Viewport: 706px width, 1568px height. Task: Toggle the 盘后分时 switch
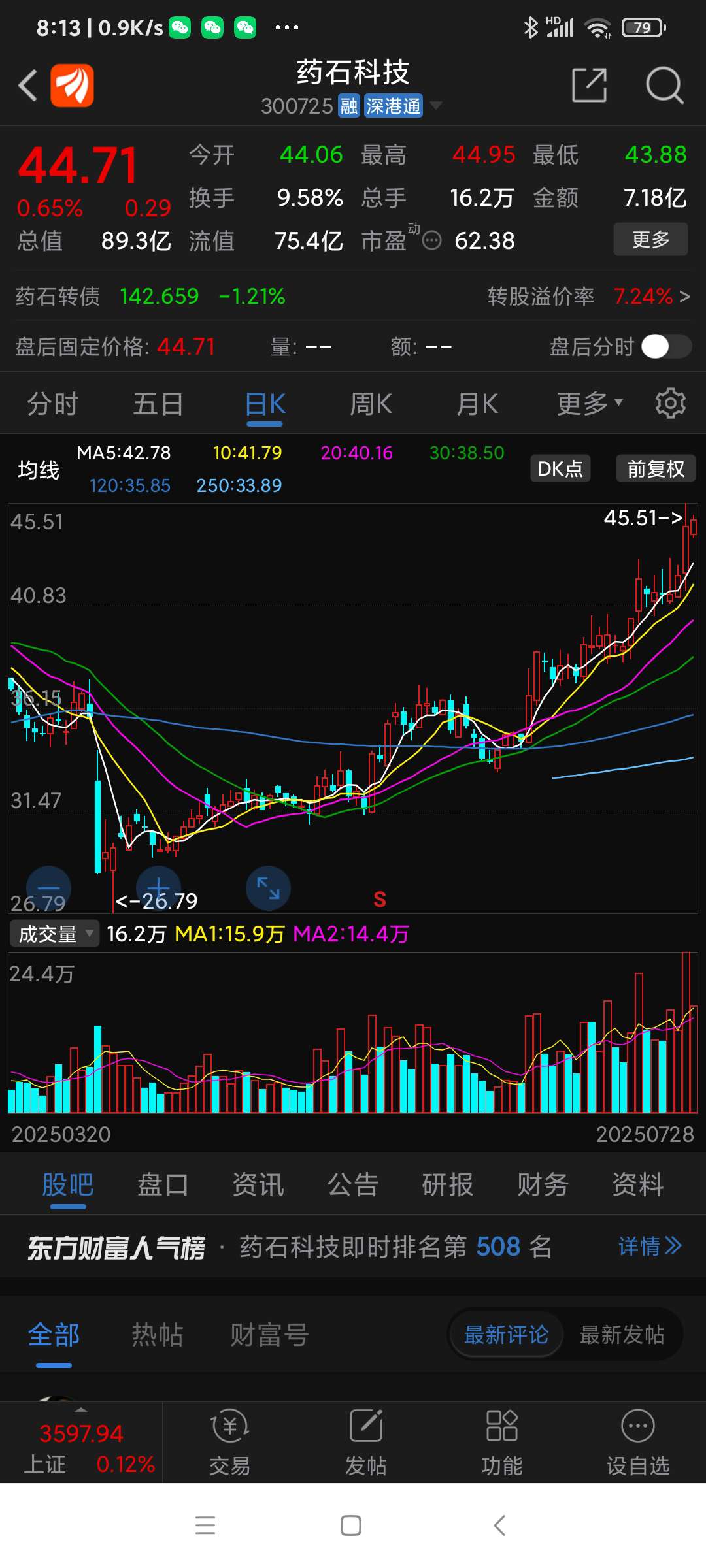[x=666, y=346]
